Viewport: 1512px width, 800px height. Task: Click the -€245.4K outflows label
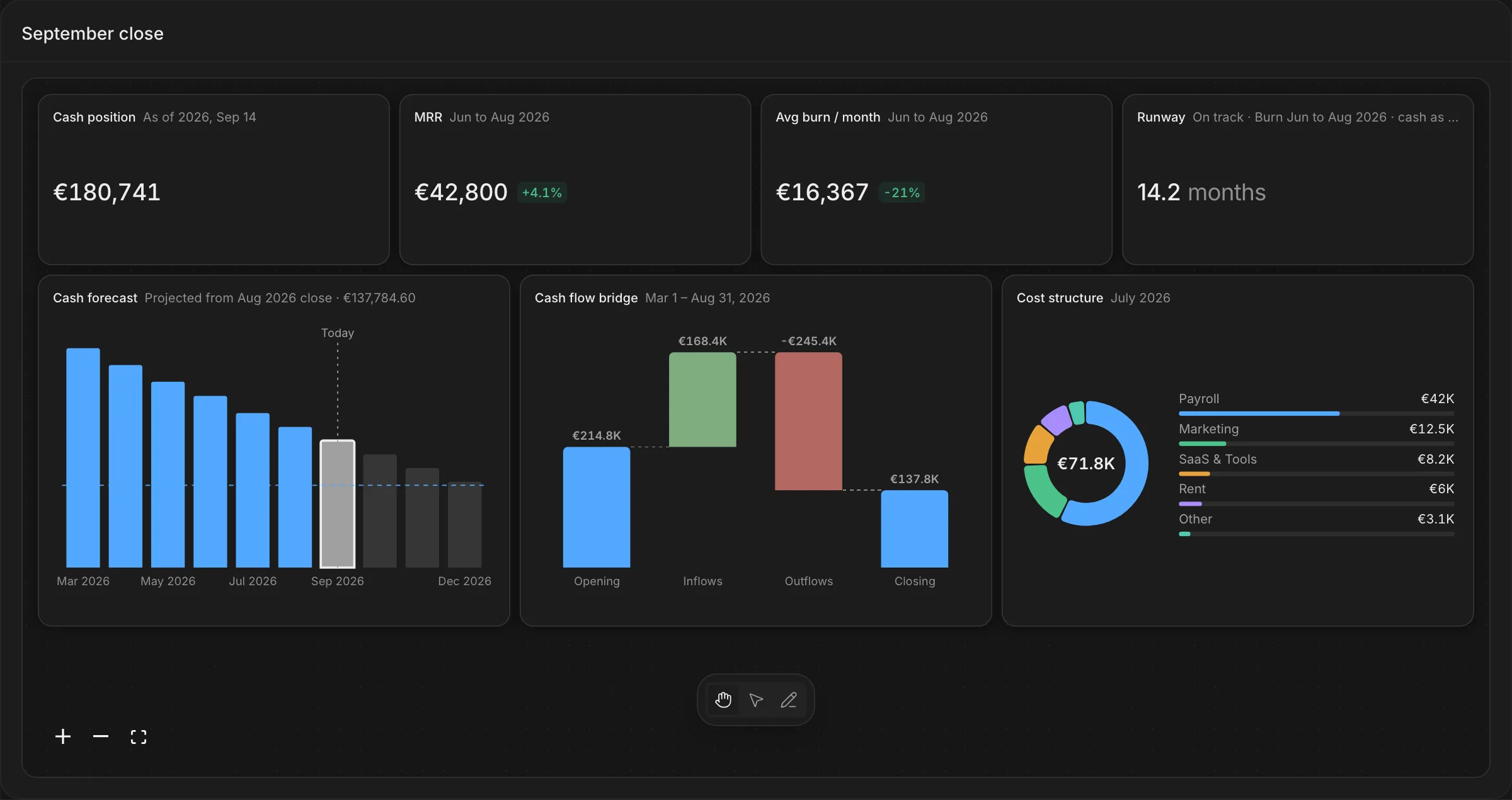click(x=809, y=341)
